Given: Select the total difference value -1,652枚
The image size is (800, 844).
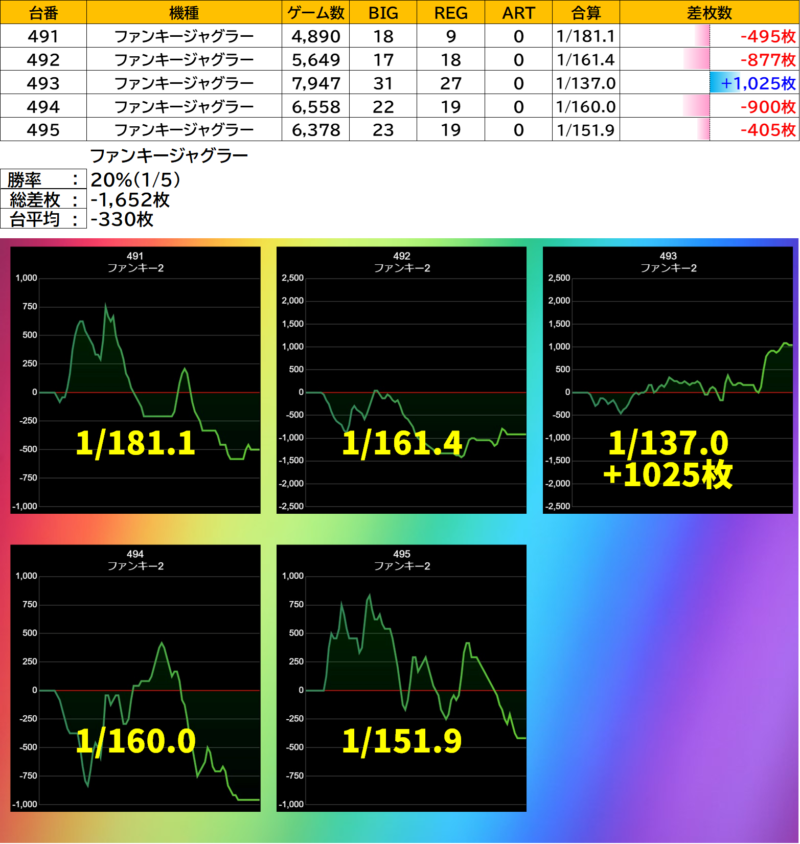Looking at the screenshot, I should tap(130, 200).
